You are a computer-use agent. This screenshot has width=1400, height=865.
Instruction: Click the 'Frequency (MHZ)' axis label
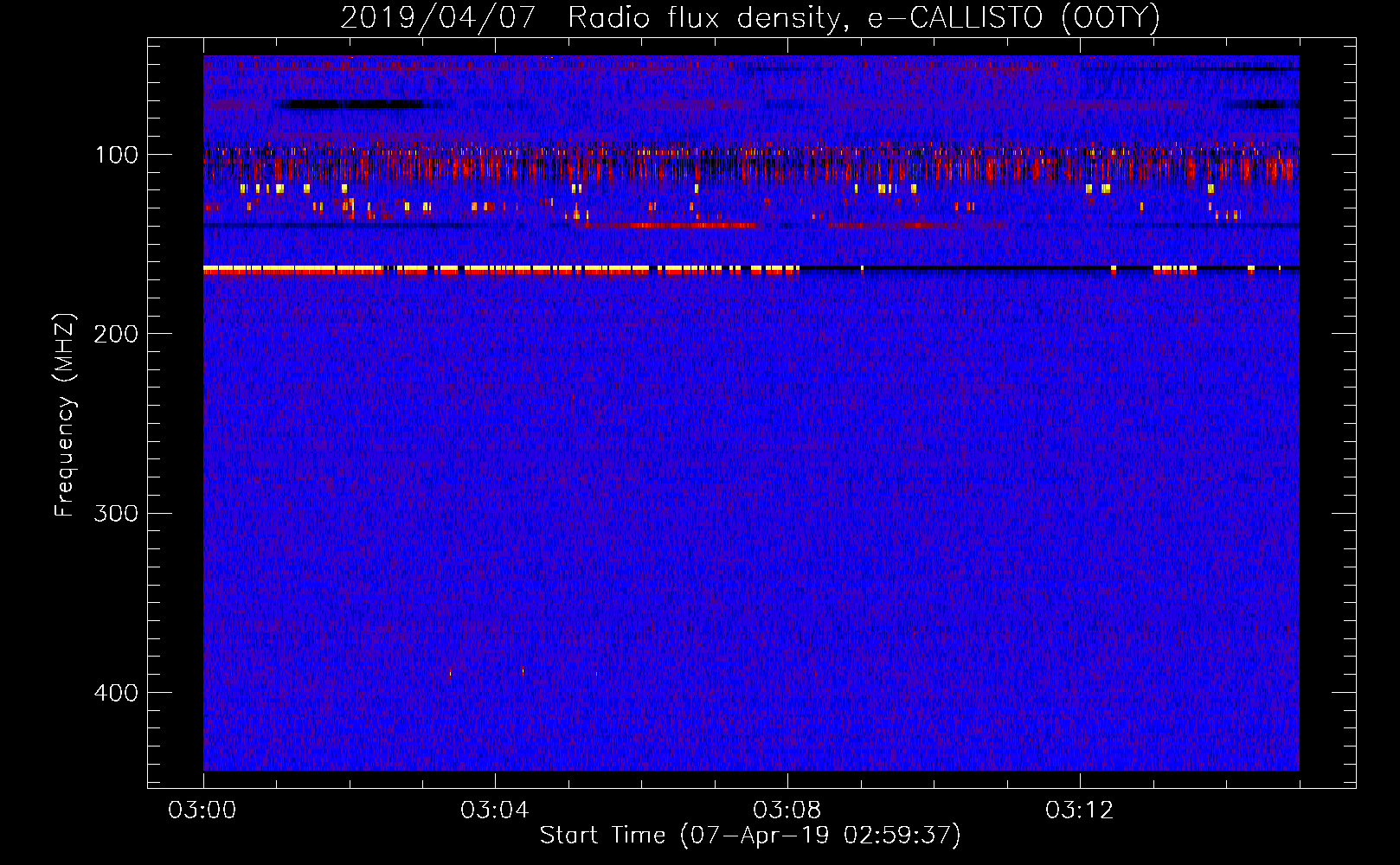65,414
